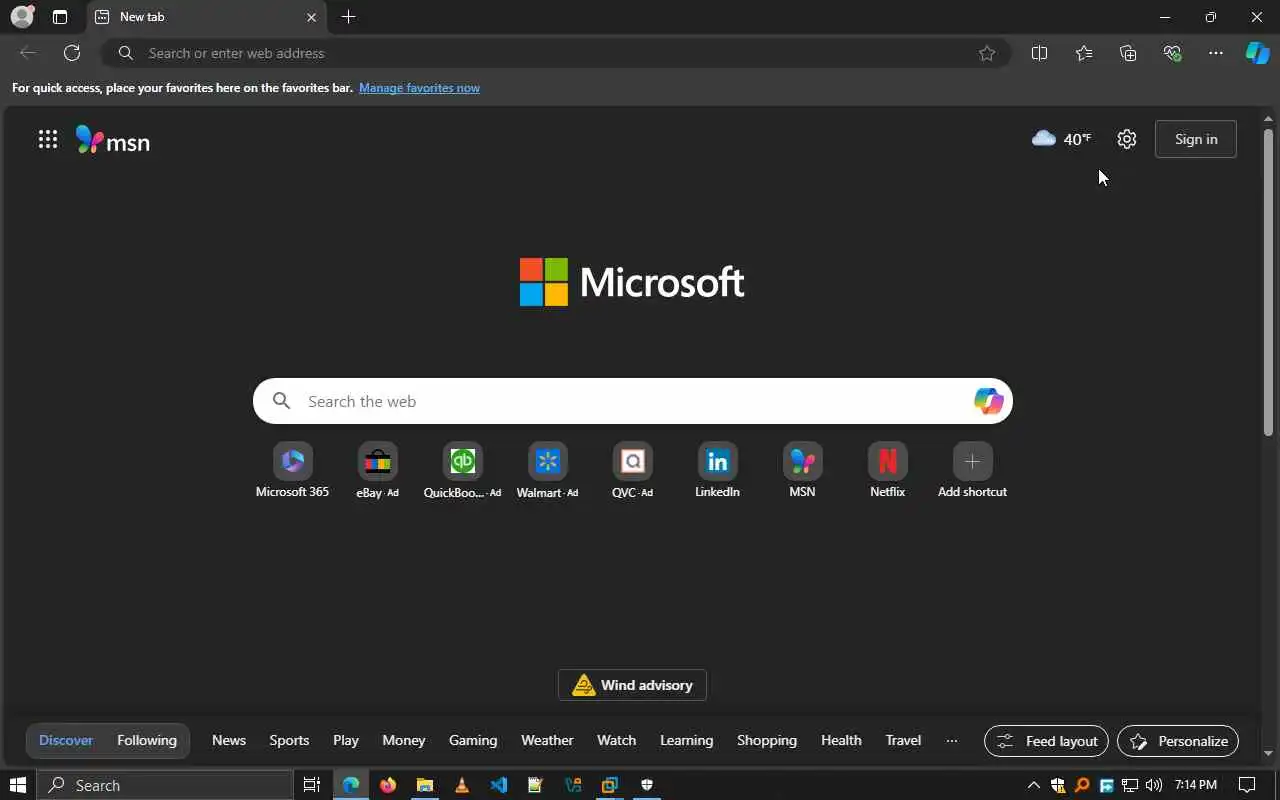Open the Shopping category
The image size is (1280, 800).
coord(767,740)
